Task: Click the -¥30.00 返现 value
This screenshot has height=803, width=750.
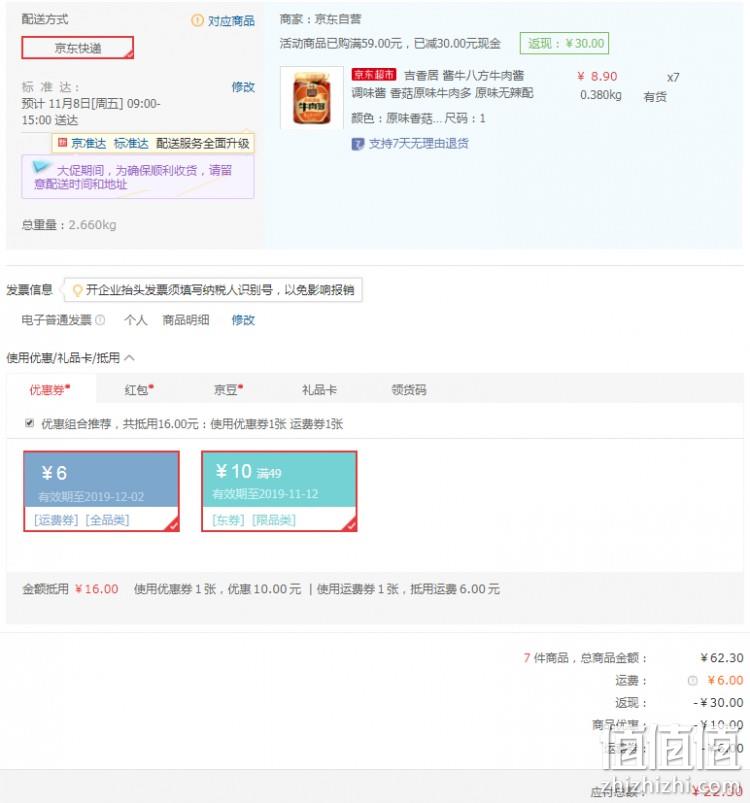Action: pos(718,703)
